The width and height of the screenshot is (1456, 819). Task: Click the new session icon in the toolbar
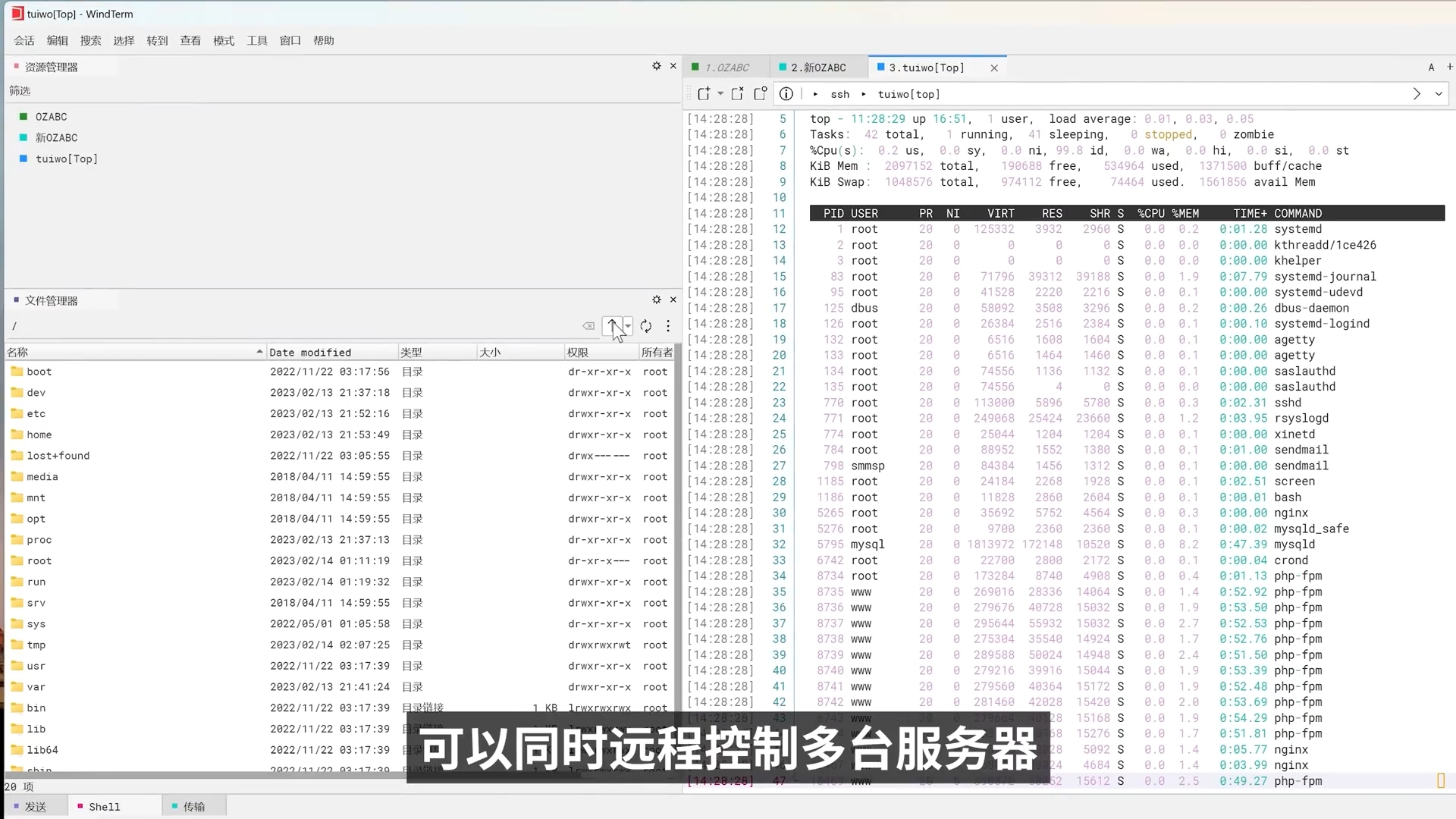point(704,94)
